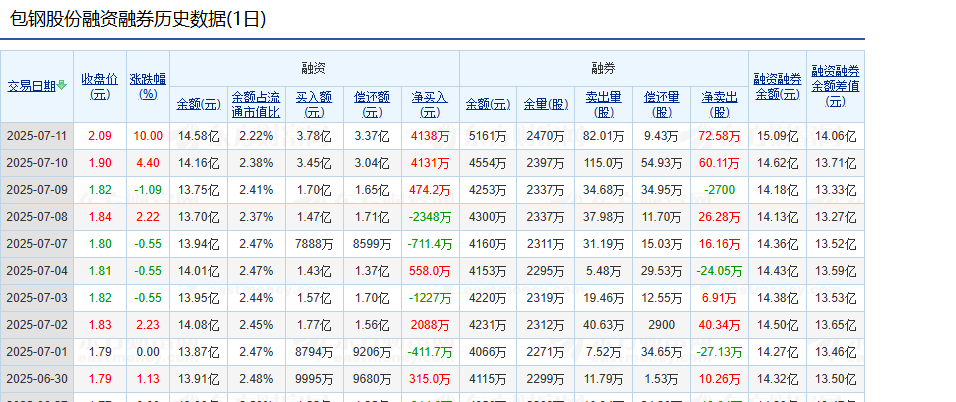This screenshot has width=956, height=402.
Task: Click the 融券 group header cell
Action: click(x=604, y=68)
